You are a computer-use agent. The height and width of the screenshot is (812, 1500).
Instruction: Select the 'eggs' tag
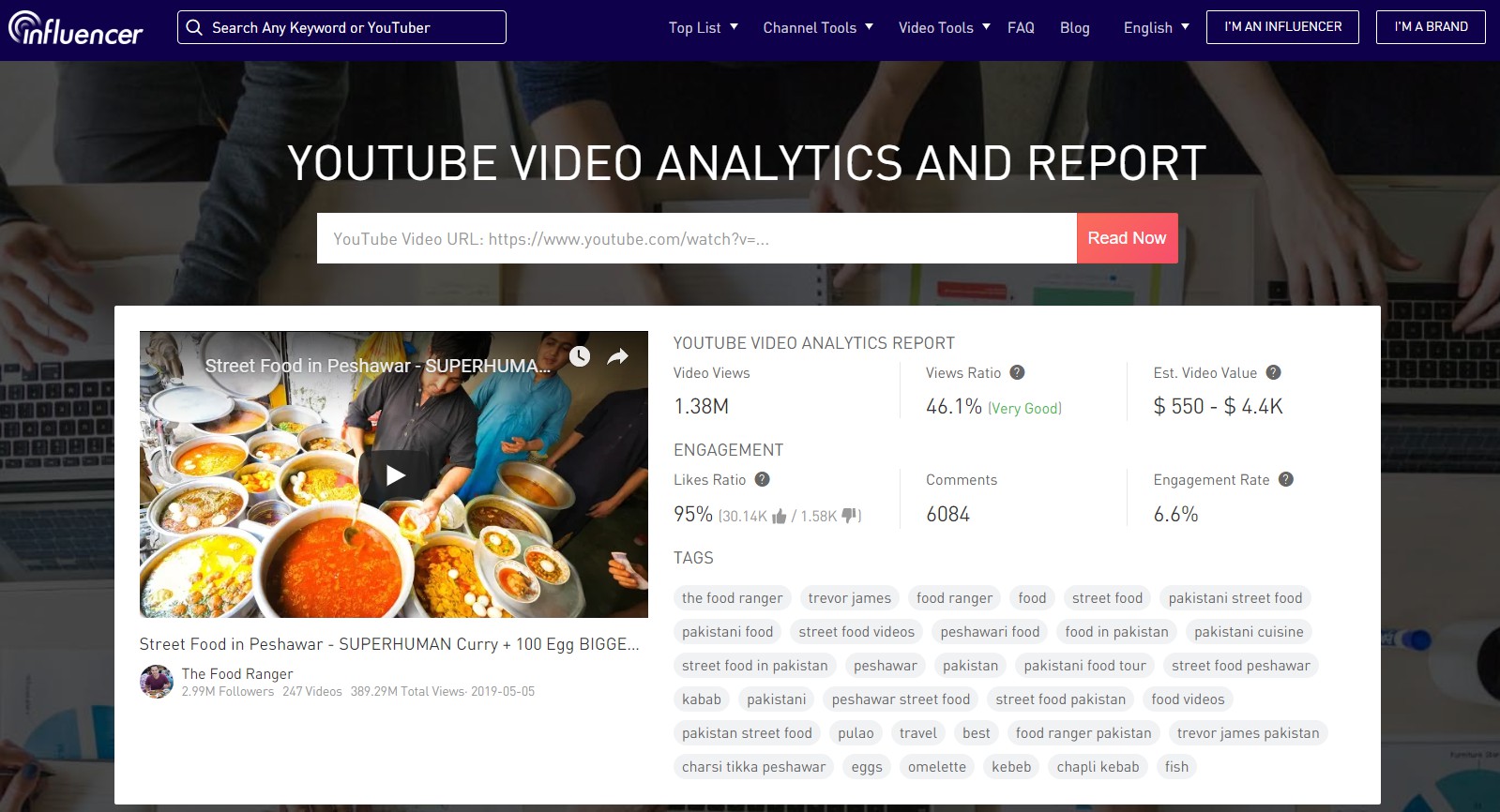click(867, 767)
